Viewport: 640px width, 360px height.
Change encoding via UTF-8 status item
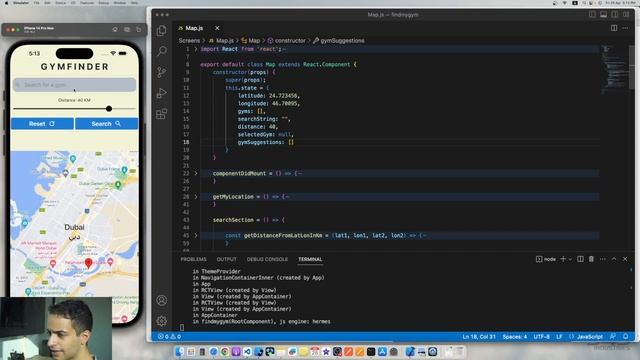(x=542, y=337)
